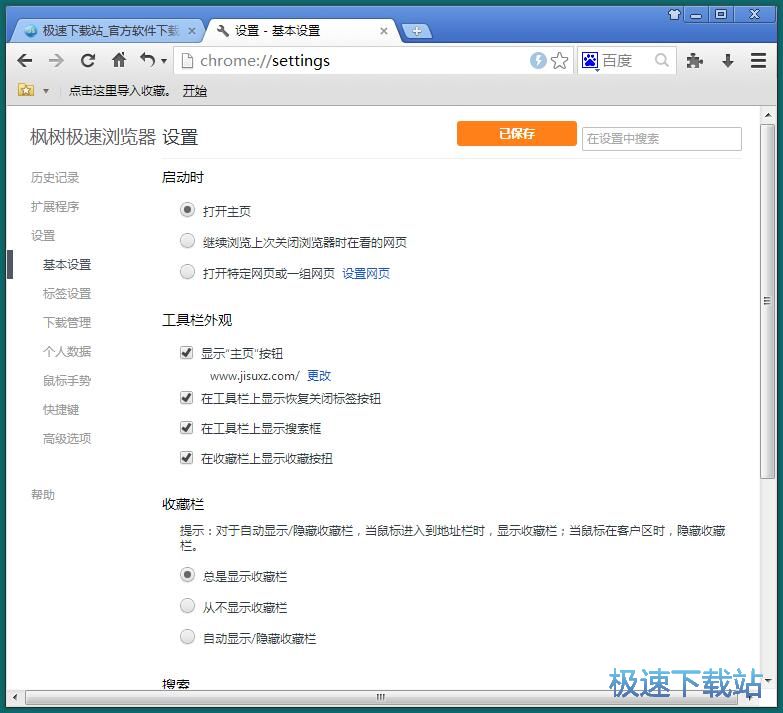
Task: Select 继续浏览上次关闭浏览器时在看的网页 option
Action: click(187, 241)
